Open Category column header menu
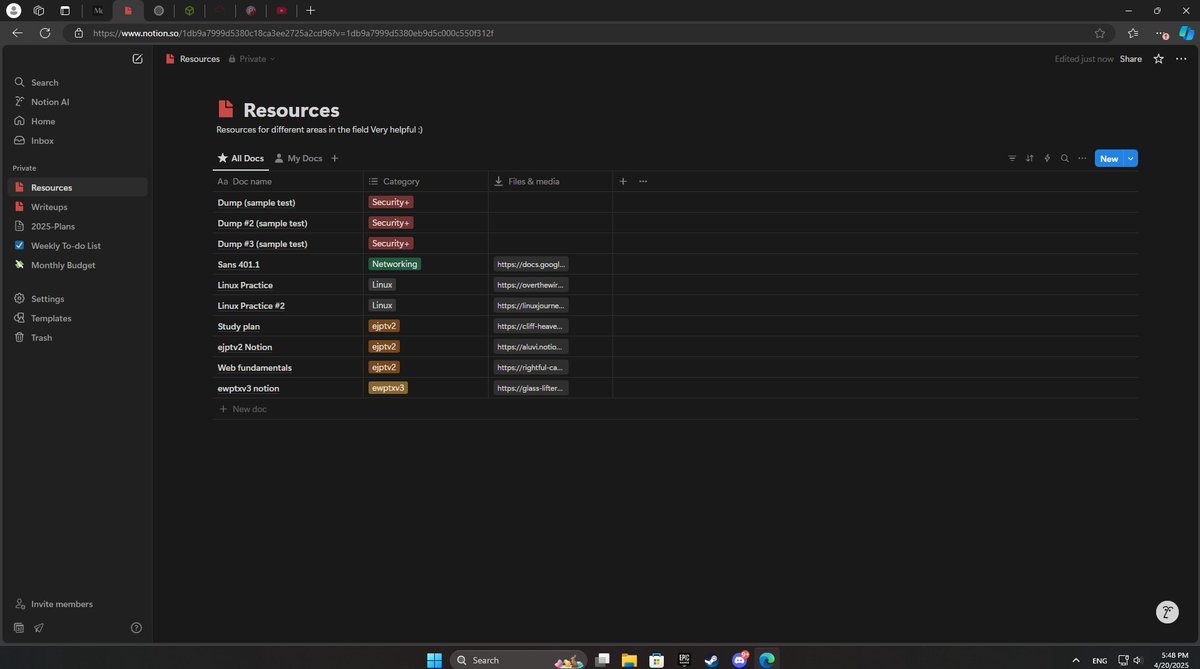1200x669 pixels. [x=425, y=181]
